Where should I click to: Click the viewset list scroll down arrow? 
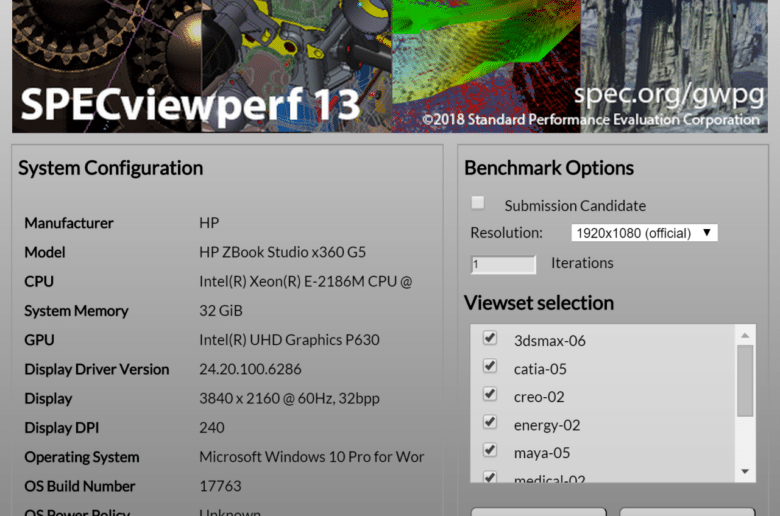(x=745, y=471)
